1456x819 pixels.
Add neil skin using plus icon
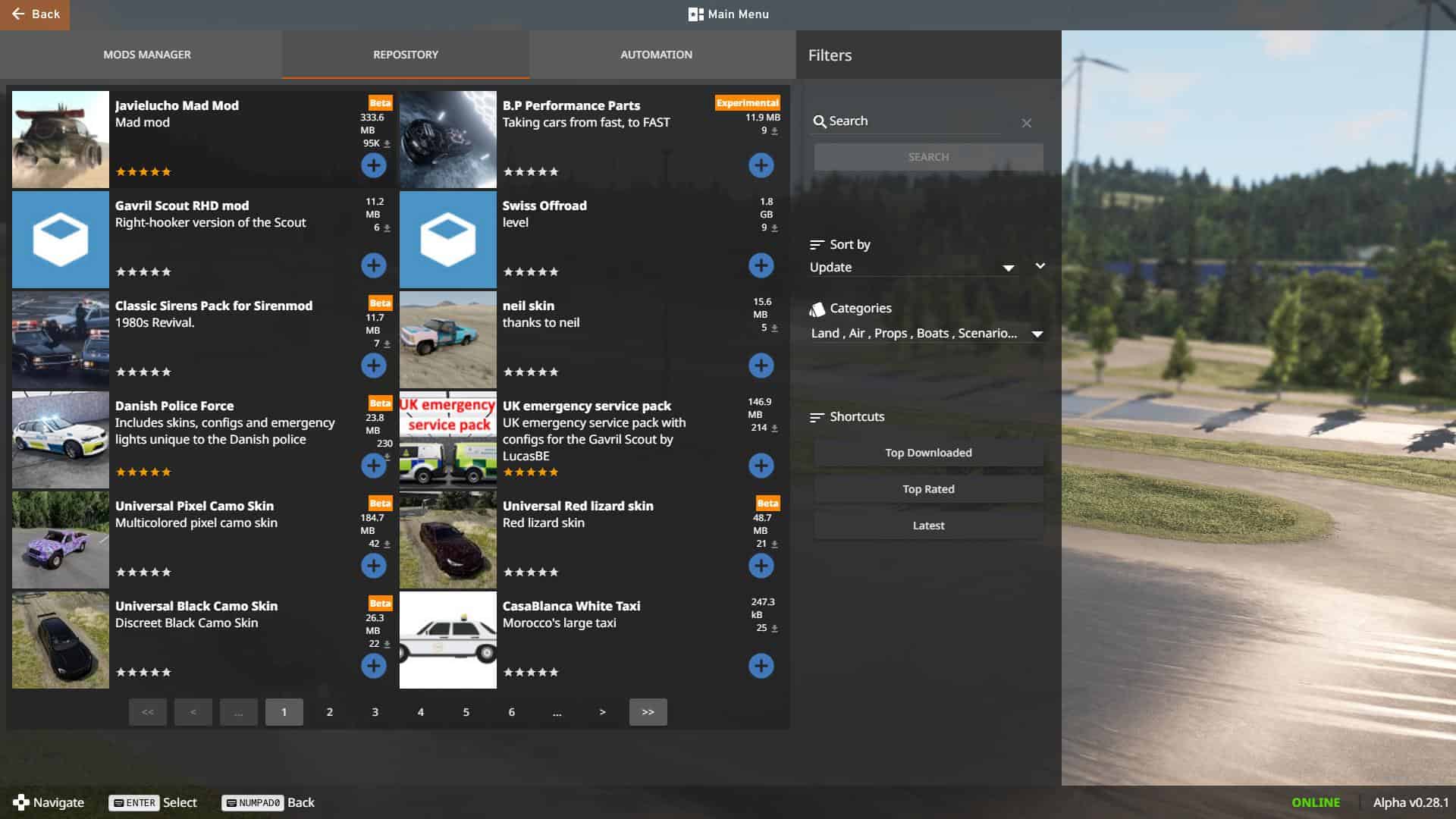(761, 366)
